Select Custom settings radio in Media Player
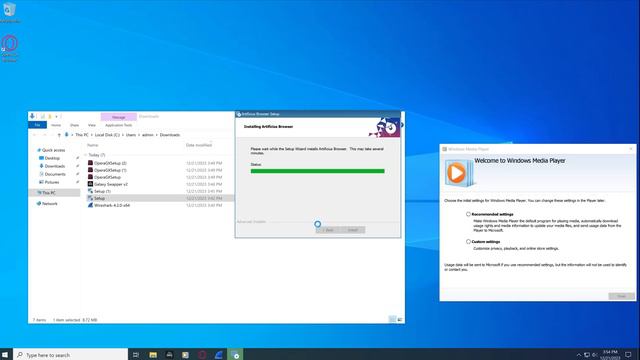 point(468,242)
